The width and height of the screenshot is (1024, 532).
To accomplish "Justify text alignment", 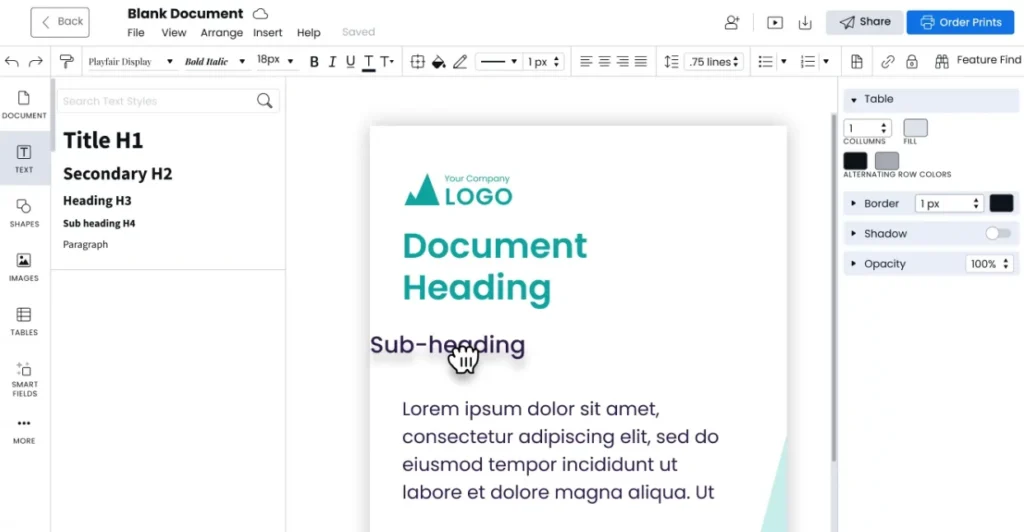I will click(641, 61).
